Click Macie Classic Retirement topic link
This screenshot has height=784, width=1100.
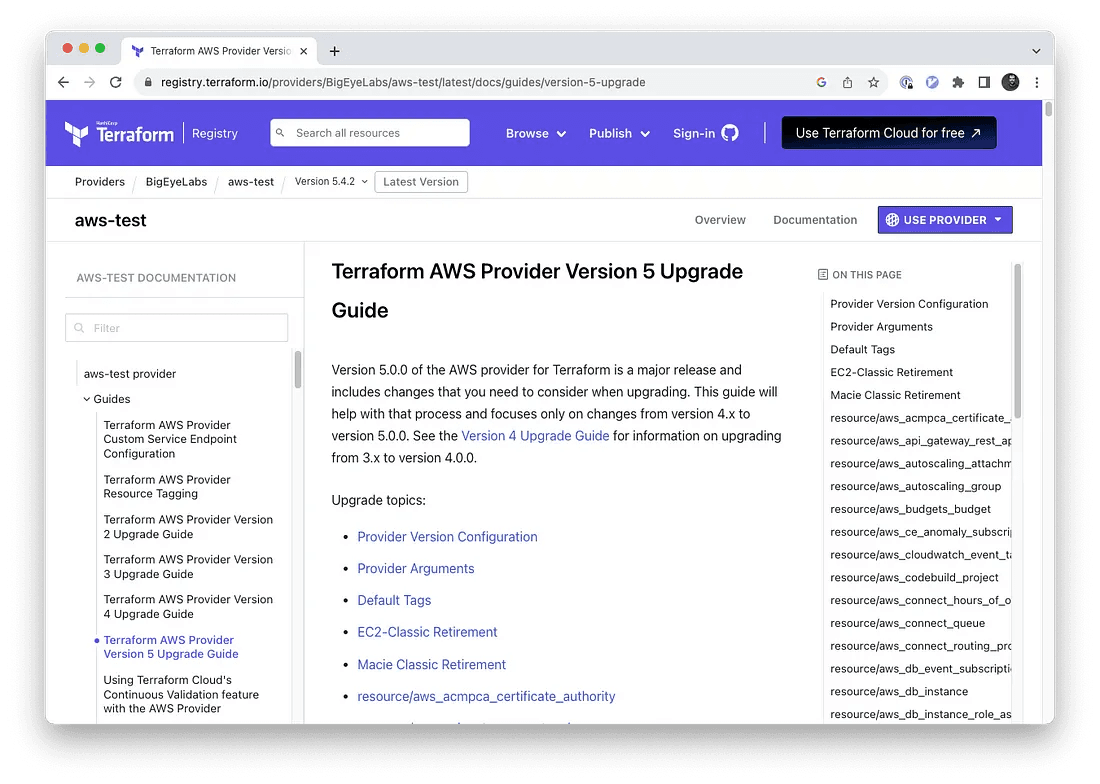click(431, 664)
